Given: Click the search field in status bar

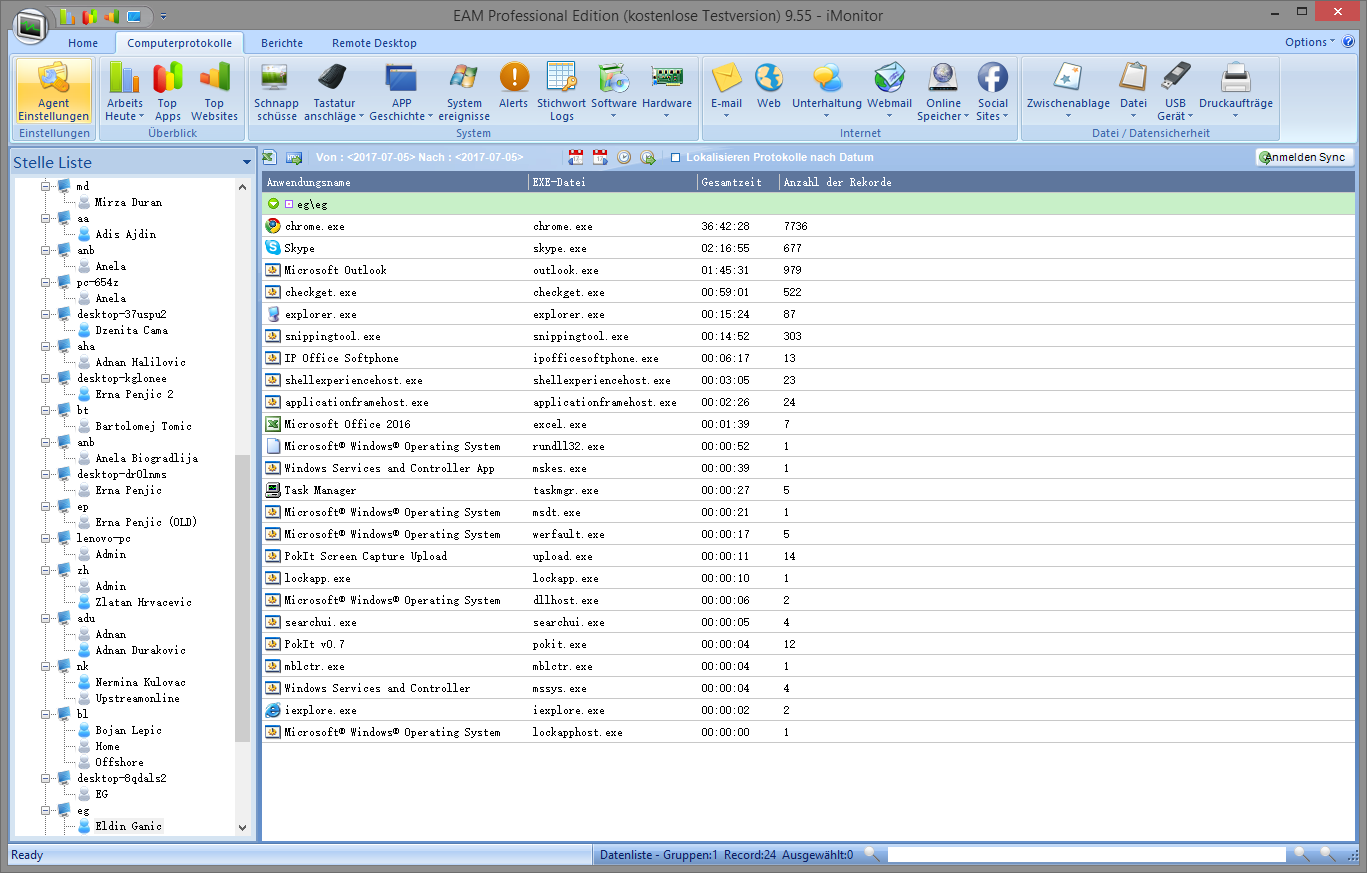Looking at the screenshot, I should pos(1085,855).
